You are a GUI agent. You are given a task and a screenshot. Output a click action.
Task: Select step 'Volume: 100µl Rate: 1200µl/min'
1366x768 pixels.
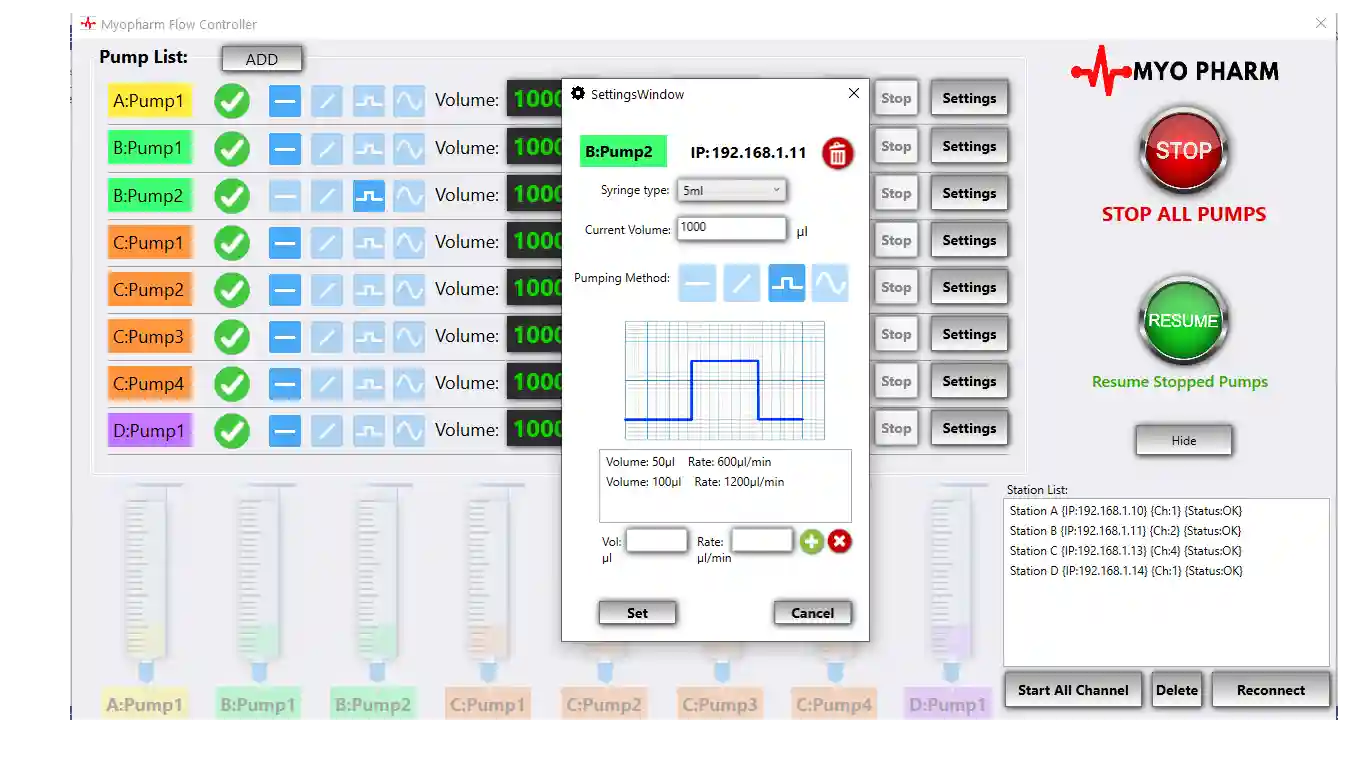tap(695, 482)
